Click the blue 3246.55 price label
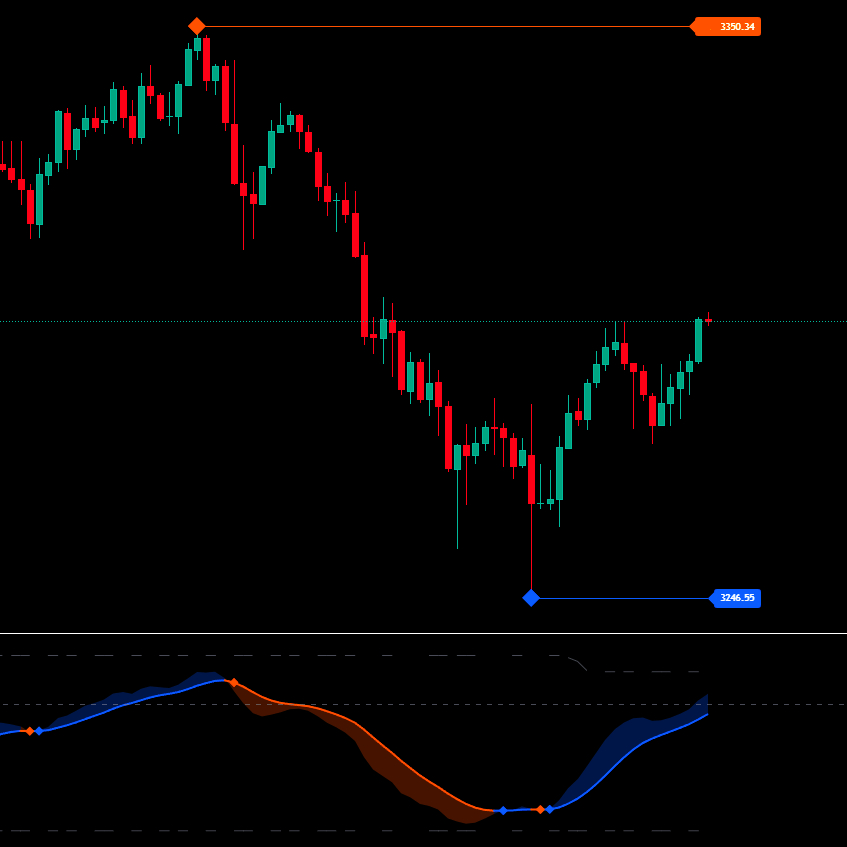847x847 pixels. [737, 597]
